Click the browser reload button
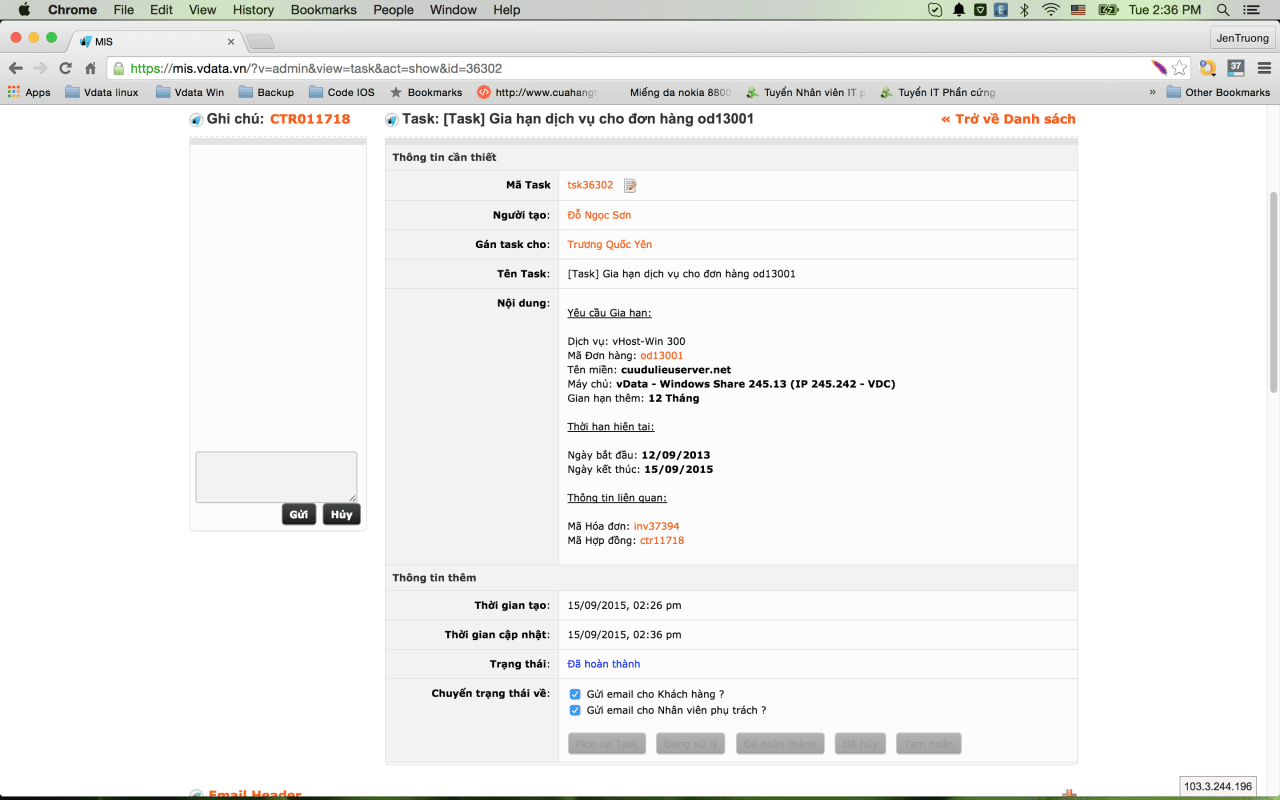The image size is (1280, 800). tap(66, 68)
